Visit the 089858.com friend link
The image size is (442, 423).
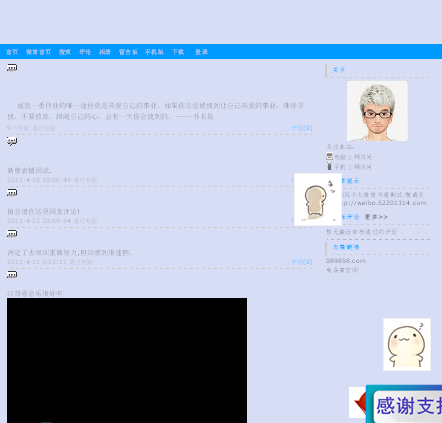[x=346, y=261]
